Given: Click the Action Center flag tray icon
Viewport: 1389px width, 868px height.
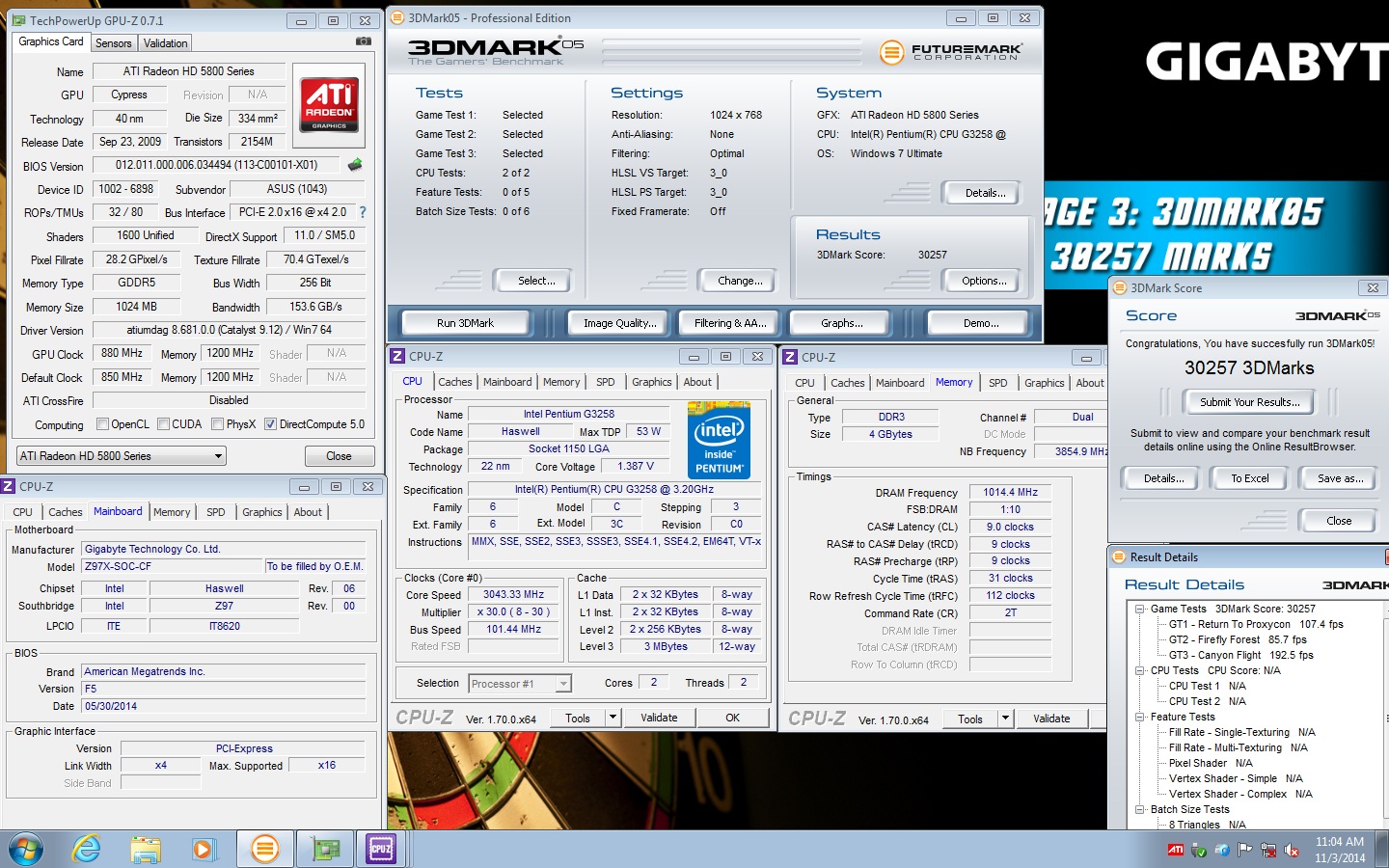Looking at the screenshot, I should tap(1245, 850).
